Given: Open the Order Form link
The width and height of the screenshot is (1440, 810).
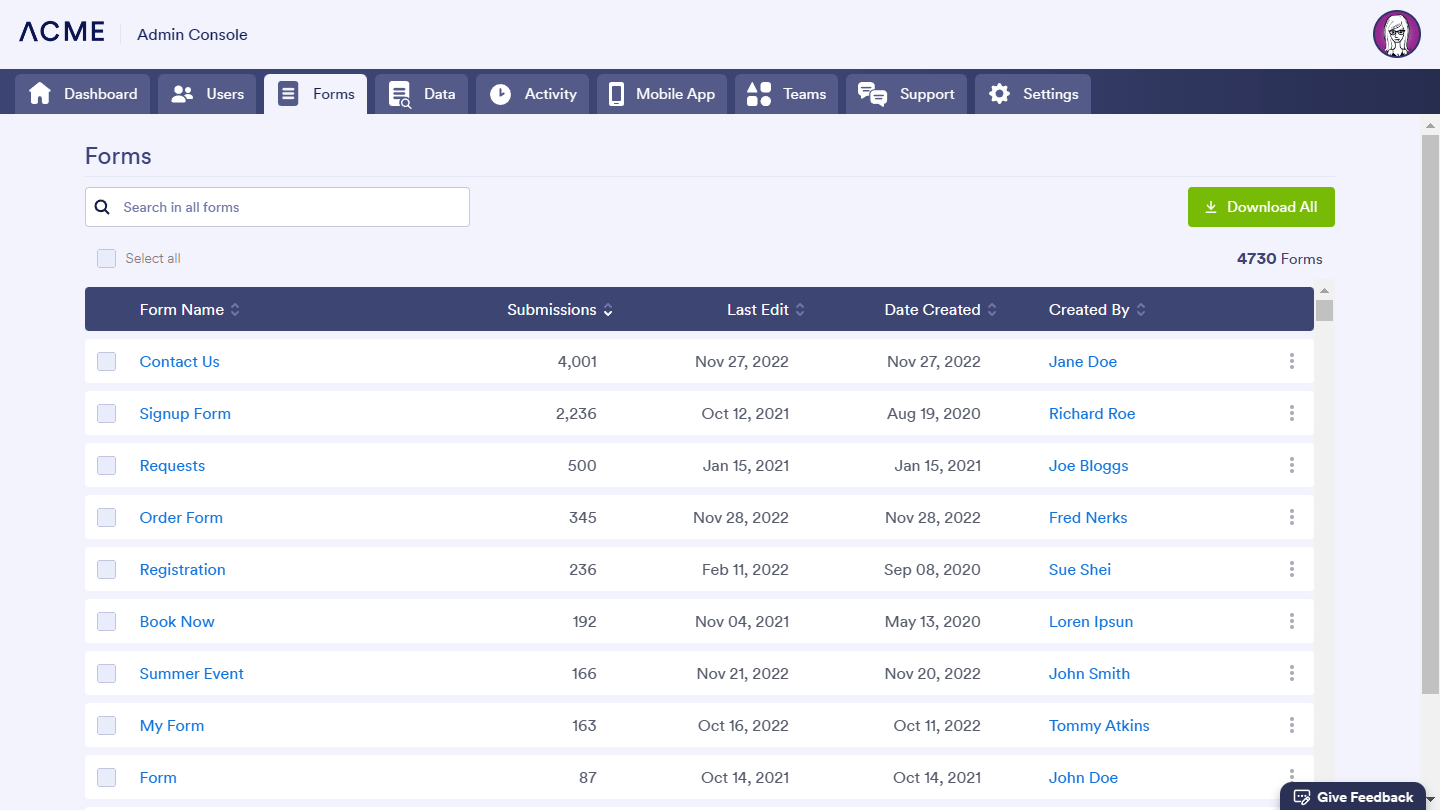Looking at the screenshot, I should (x=181, y=517).
